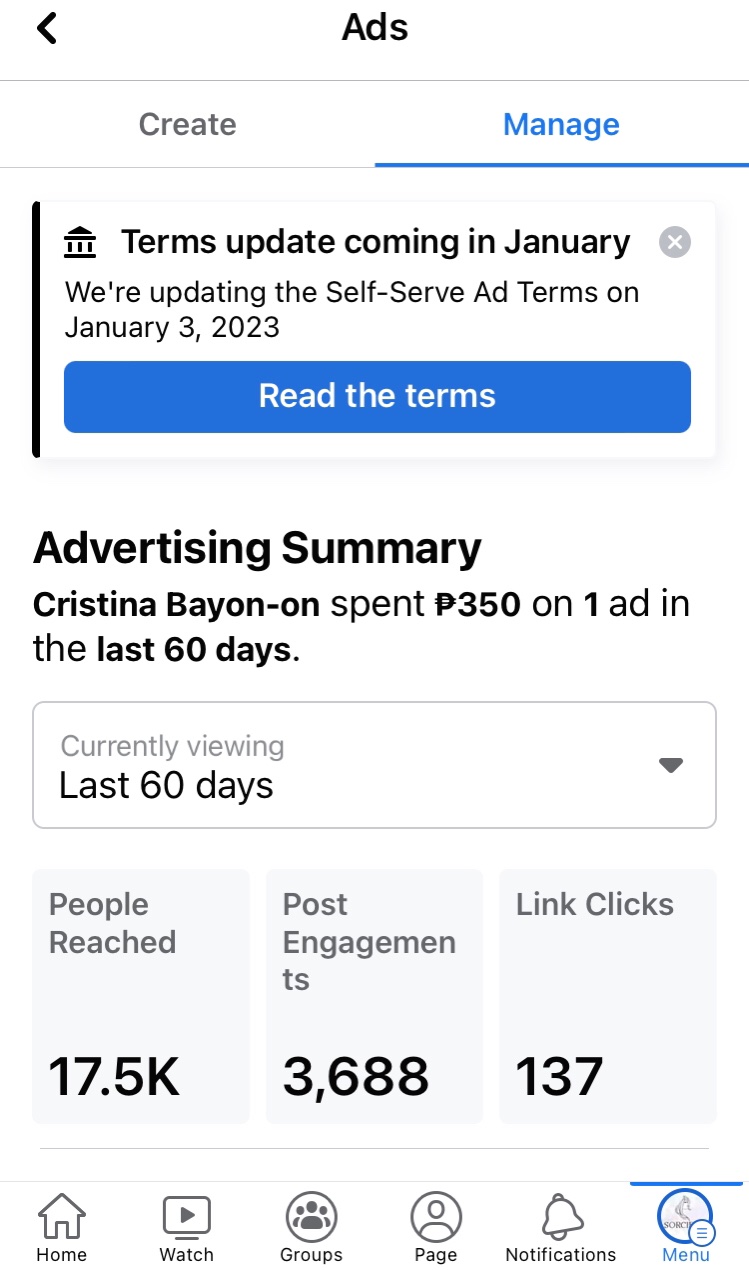
Task: Tap the bank building icon
Action: 81,242
